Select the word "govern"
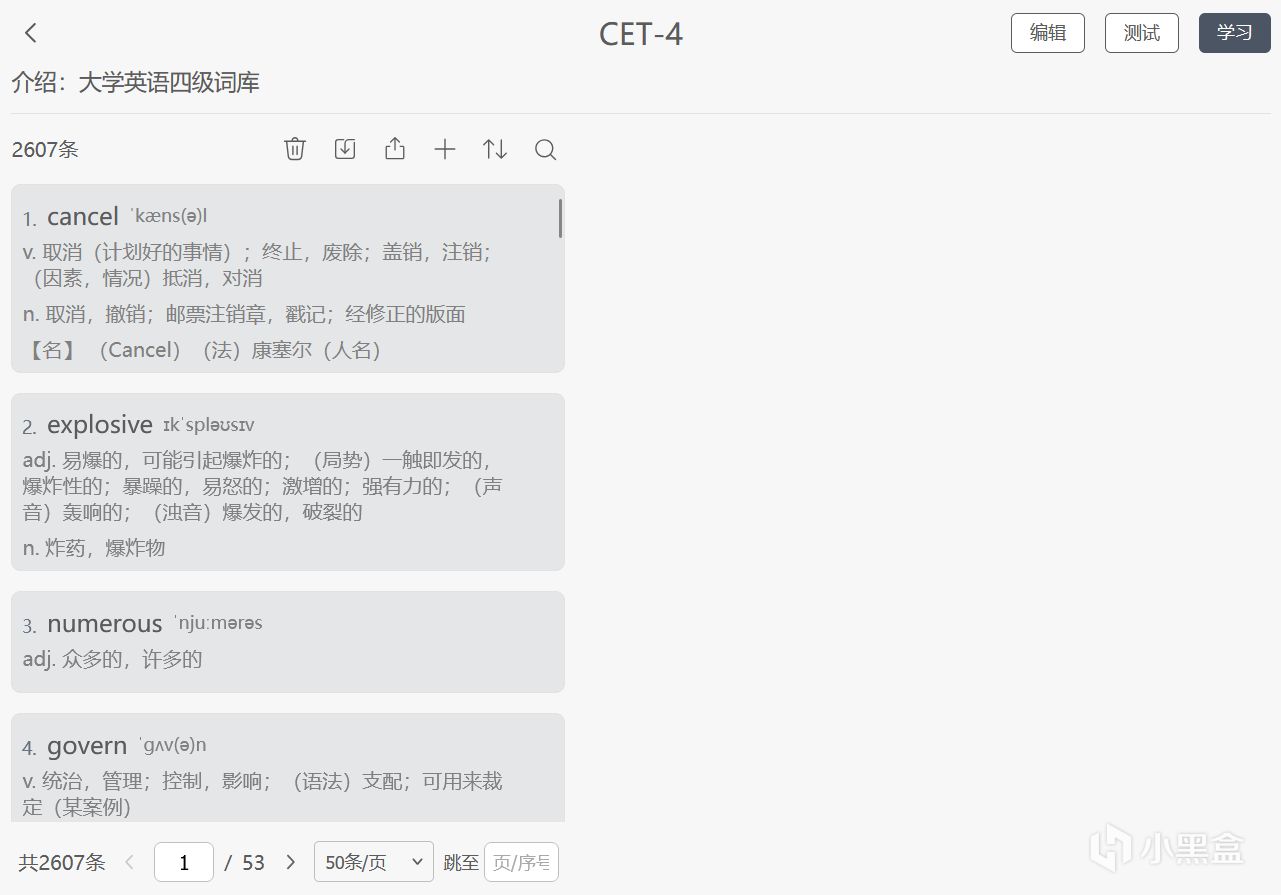Image resolution: width=1281 pixels, height=895 pixels. pyautogui.click(x=87, y=746)
